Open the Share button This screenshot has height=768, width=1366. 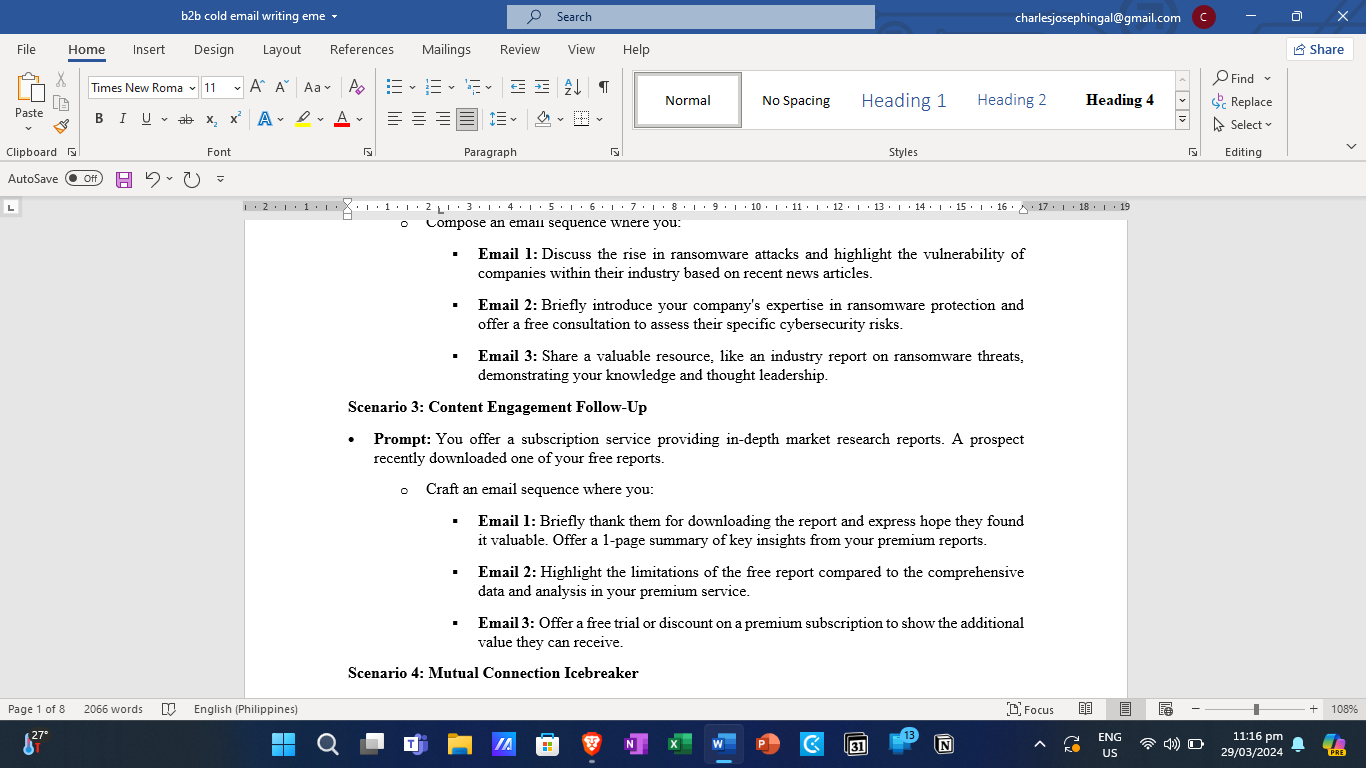1319,49
